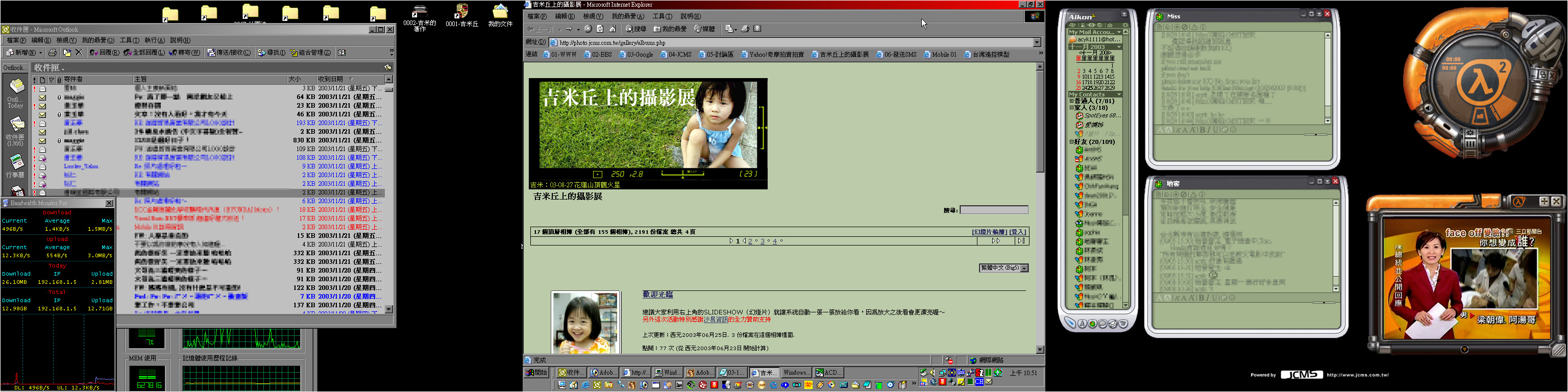Open the 我的文件 desktop folder
Image resolution: width=1568 pixels, height=392 pixels.
pos(500,16)
